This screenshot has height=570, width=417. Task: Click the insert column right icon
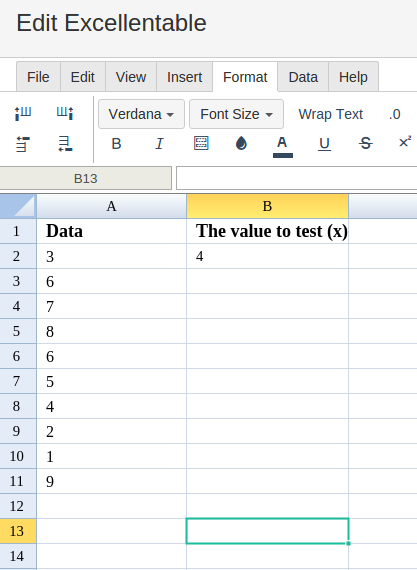tap(65, 113)
